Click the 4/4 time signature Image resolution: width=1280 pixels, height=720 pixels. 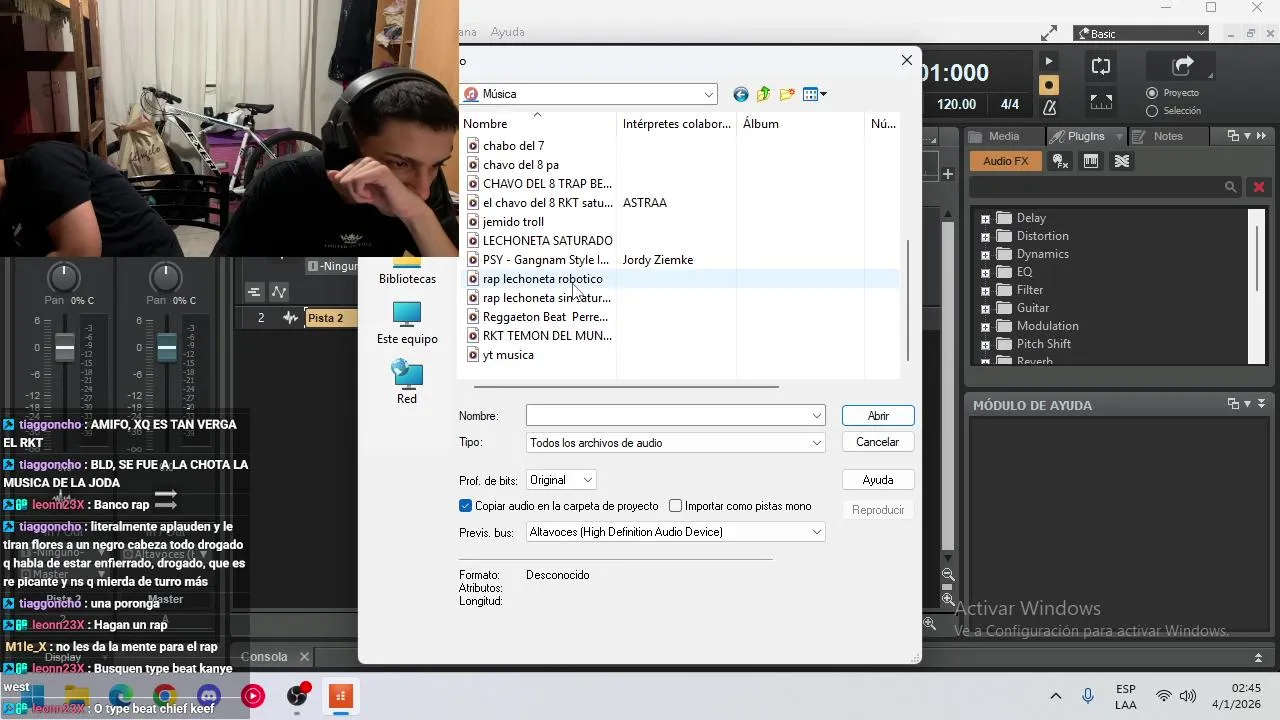point(1010,104)
